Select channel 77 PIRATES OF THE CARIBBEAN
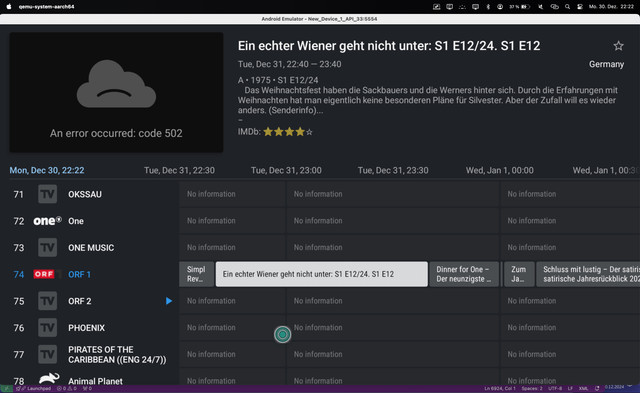This screenshot has height=393, width=640. pyautogui.click(x=90, y=355)
